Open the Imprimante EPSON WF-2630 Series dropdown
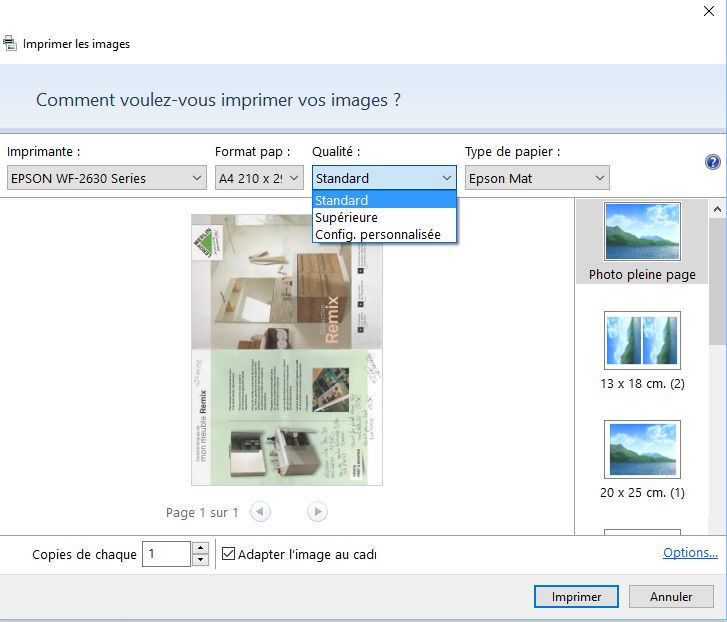 [x=107, y=178]
